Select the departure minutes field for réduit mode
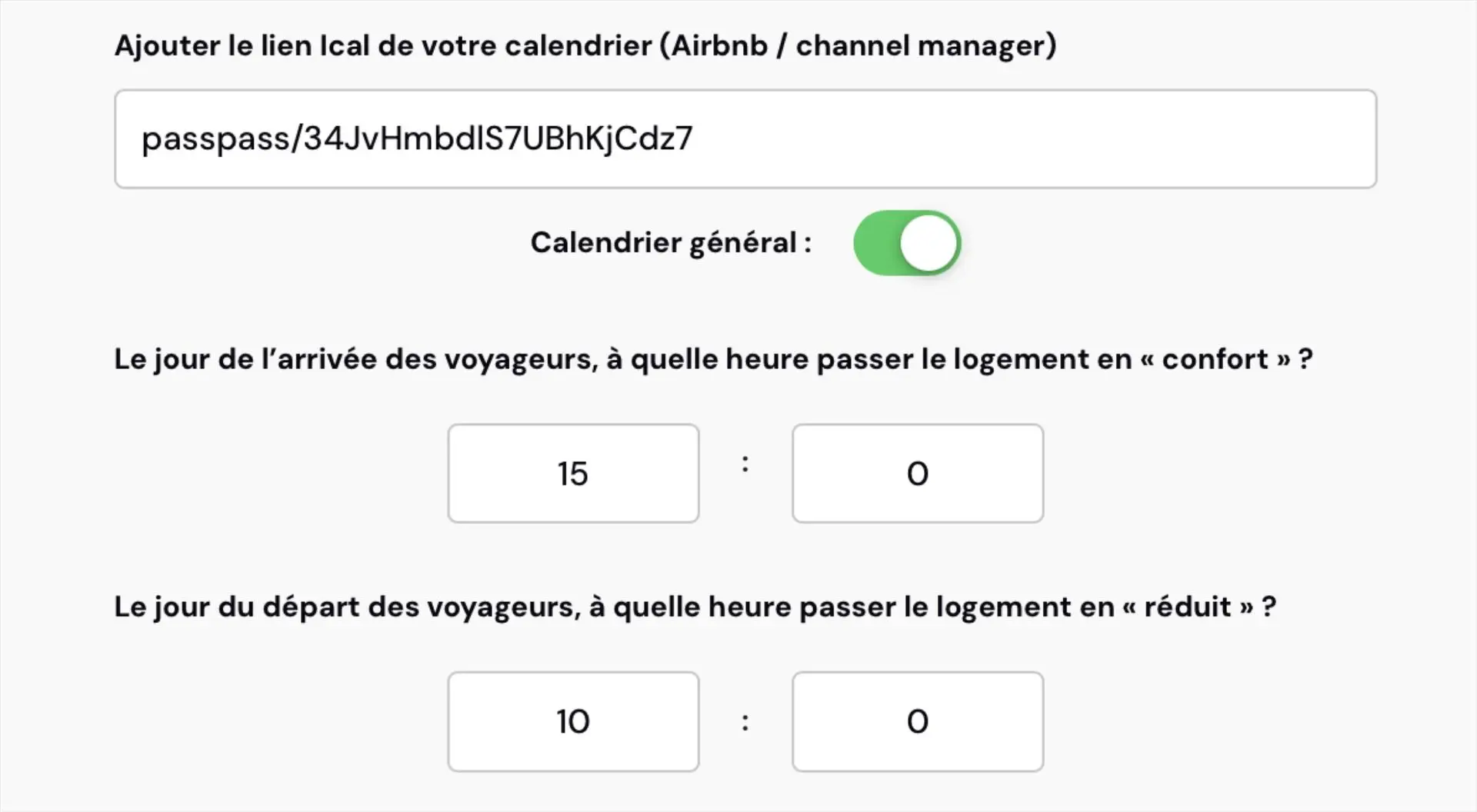1477x812 pixels. click(x=917, y=721)
